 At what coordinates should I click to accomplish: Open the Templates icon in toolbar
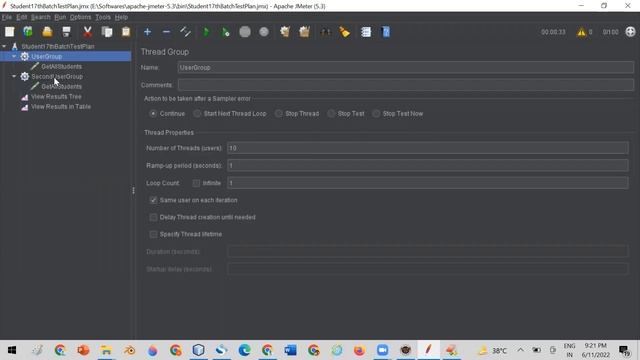(28, 32)
